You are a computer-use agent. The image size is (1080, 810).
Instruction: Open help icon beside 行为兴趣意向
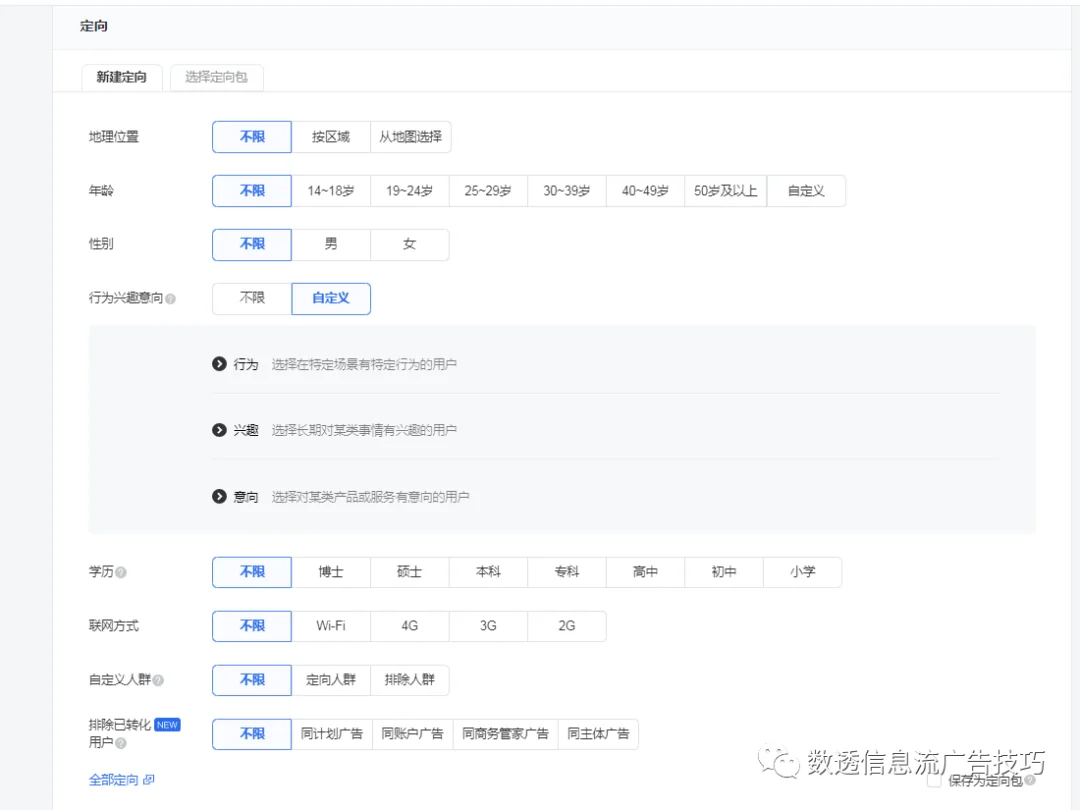coord(170,299)
